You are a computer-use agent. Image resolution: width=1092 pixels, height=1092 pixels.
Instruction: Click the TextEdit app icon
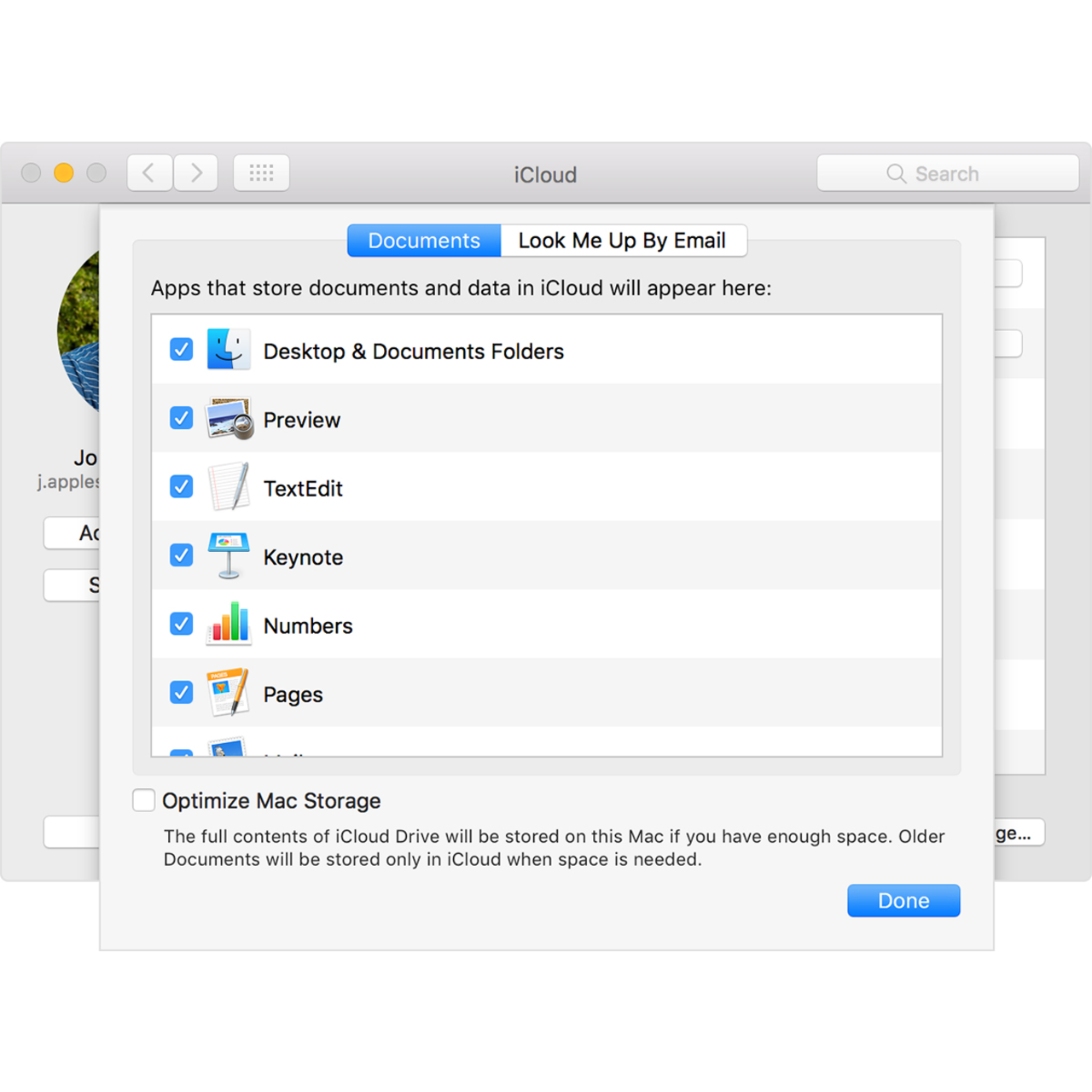(x=228, y=486)
